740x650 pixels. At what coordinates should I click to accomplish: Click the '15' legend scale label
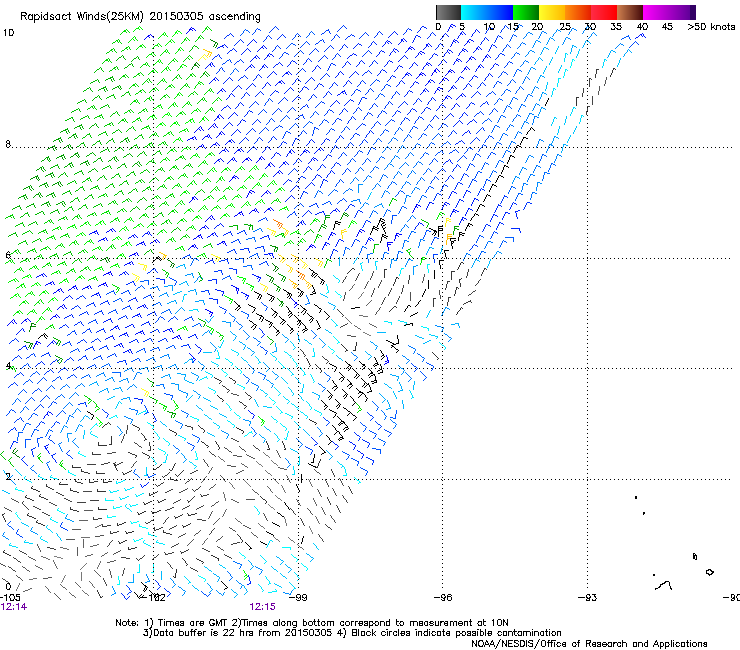(x=513, y=27)
